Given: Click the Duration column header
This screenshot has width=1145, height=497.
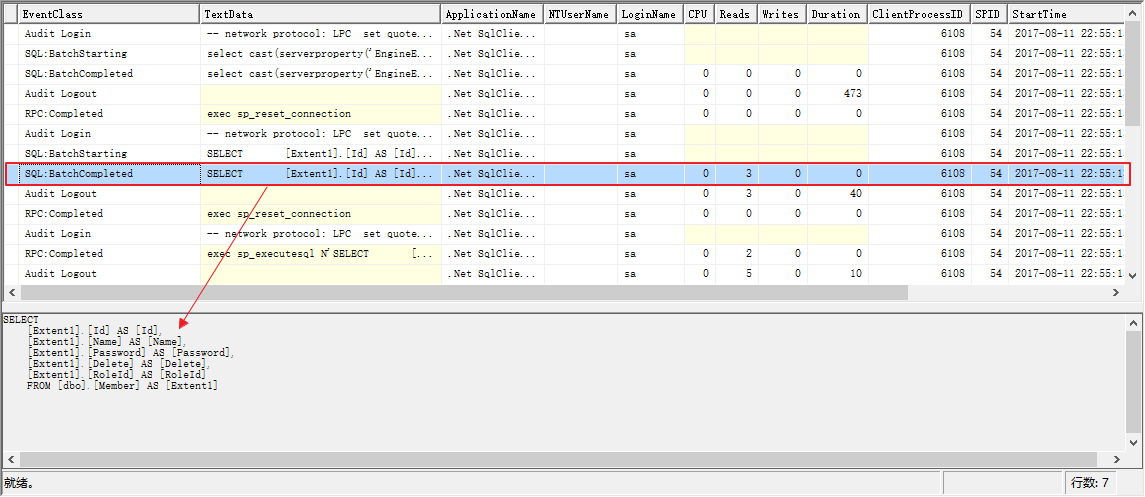Looking at the screenshot, I should coord(838,14).
